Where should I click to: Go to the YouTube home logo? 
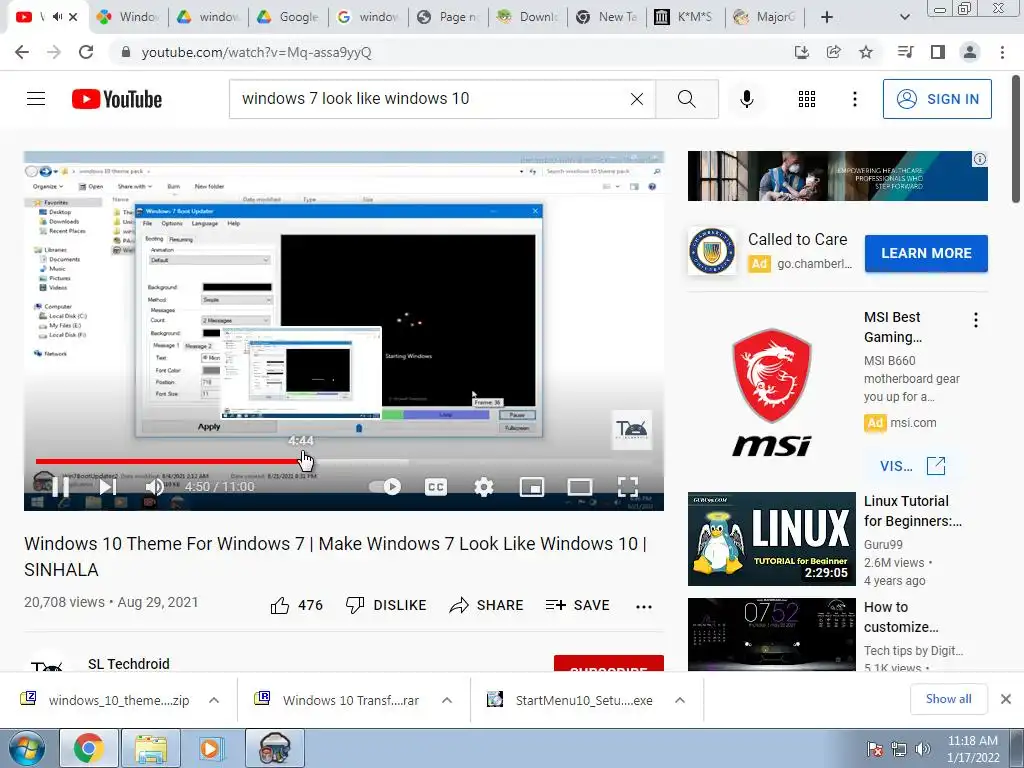(117, 99)
